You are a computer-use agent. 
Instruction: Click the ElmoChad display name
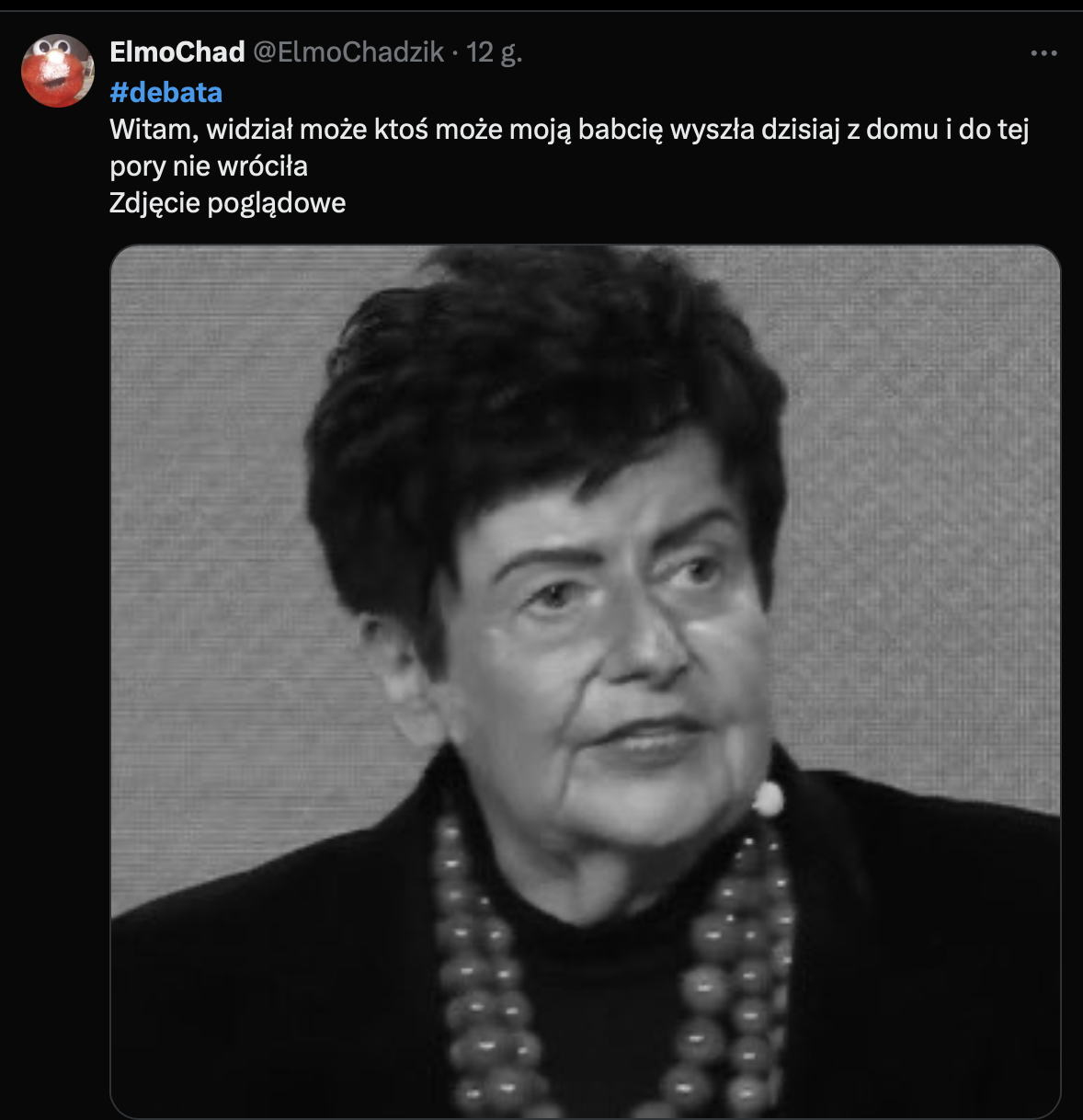coord(177,51)
